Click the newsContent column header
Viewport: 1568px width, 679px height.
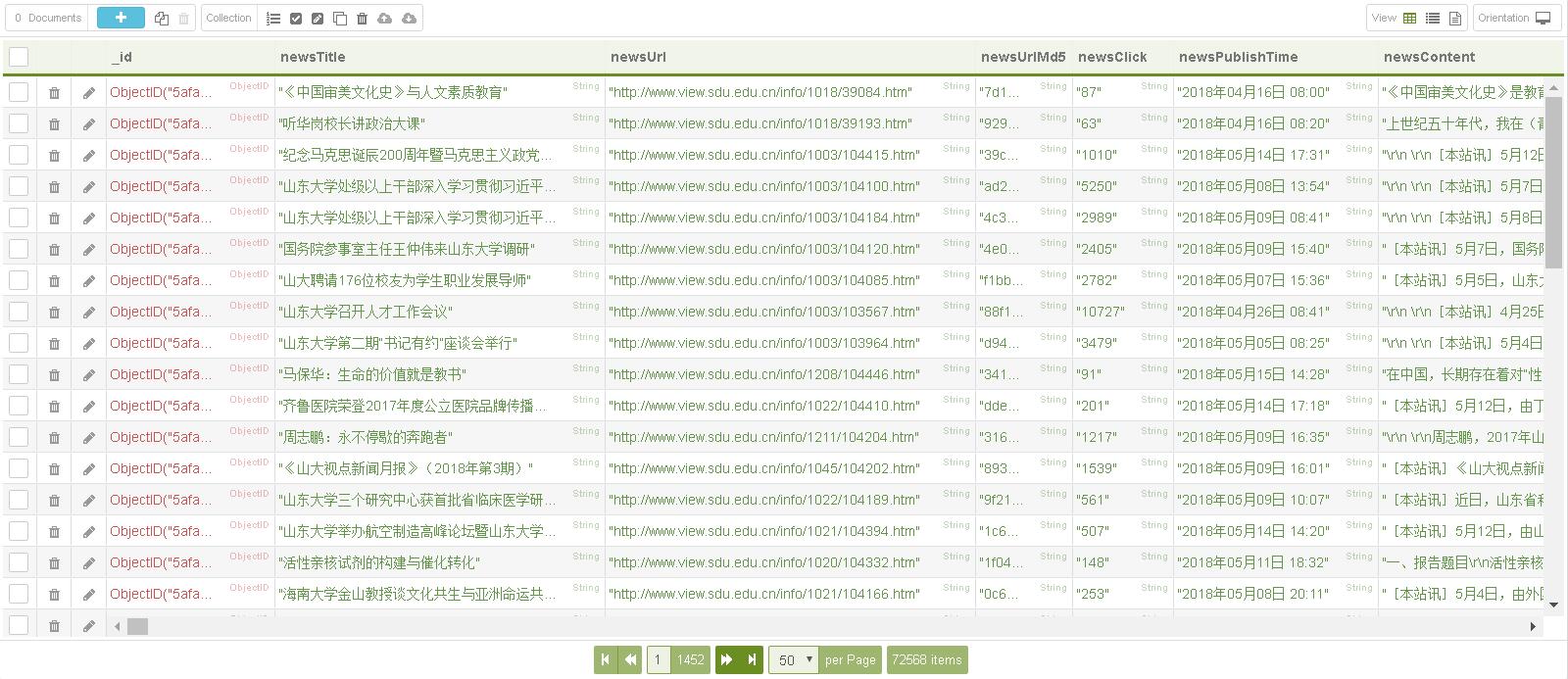pos(1429,57)
